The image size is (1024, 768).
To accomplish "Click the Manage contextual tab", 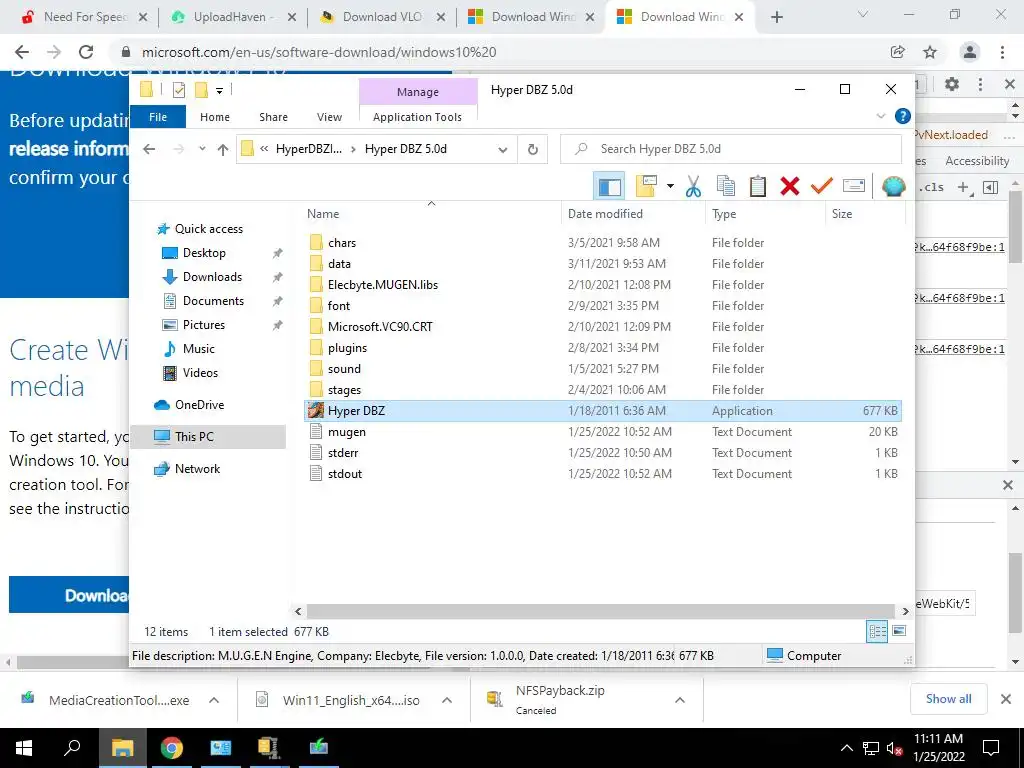I will click(x=418, y=92).
